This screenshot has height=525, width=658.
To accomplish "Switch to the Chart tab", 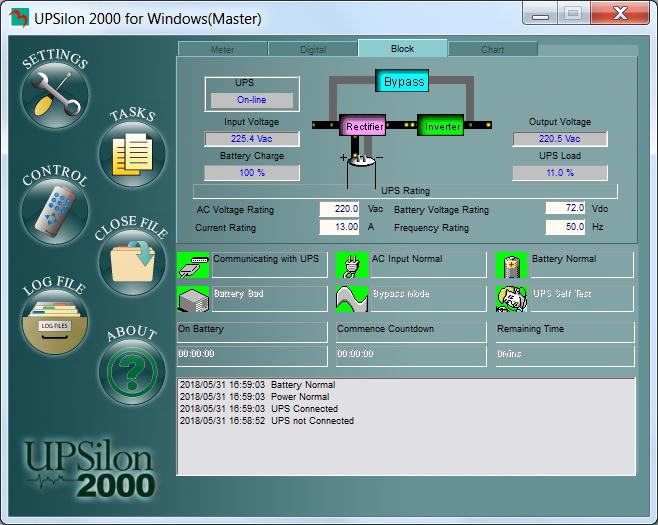I will coord(493,49).
